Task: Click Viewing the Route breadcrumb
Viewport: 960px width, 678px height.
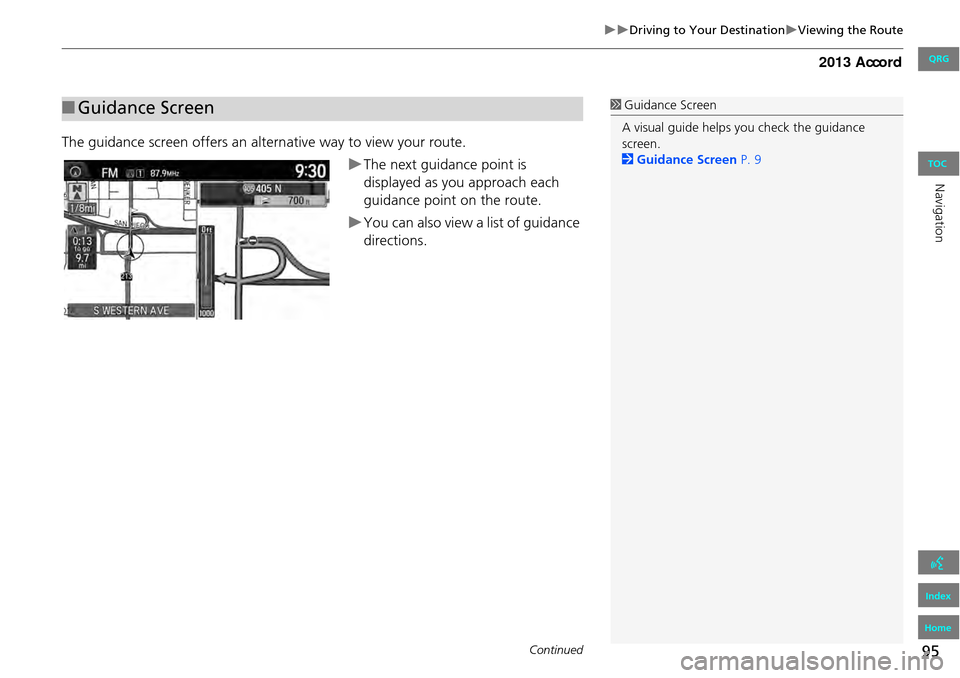Action: click(x=850, y=30)
